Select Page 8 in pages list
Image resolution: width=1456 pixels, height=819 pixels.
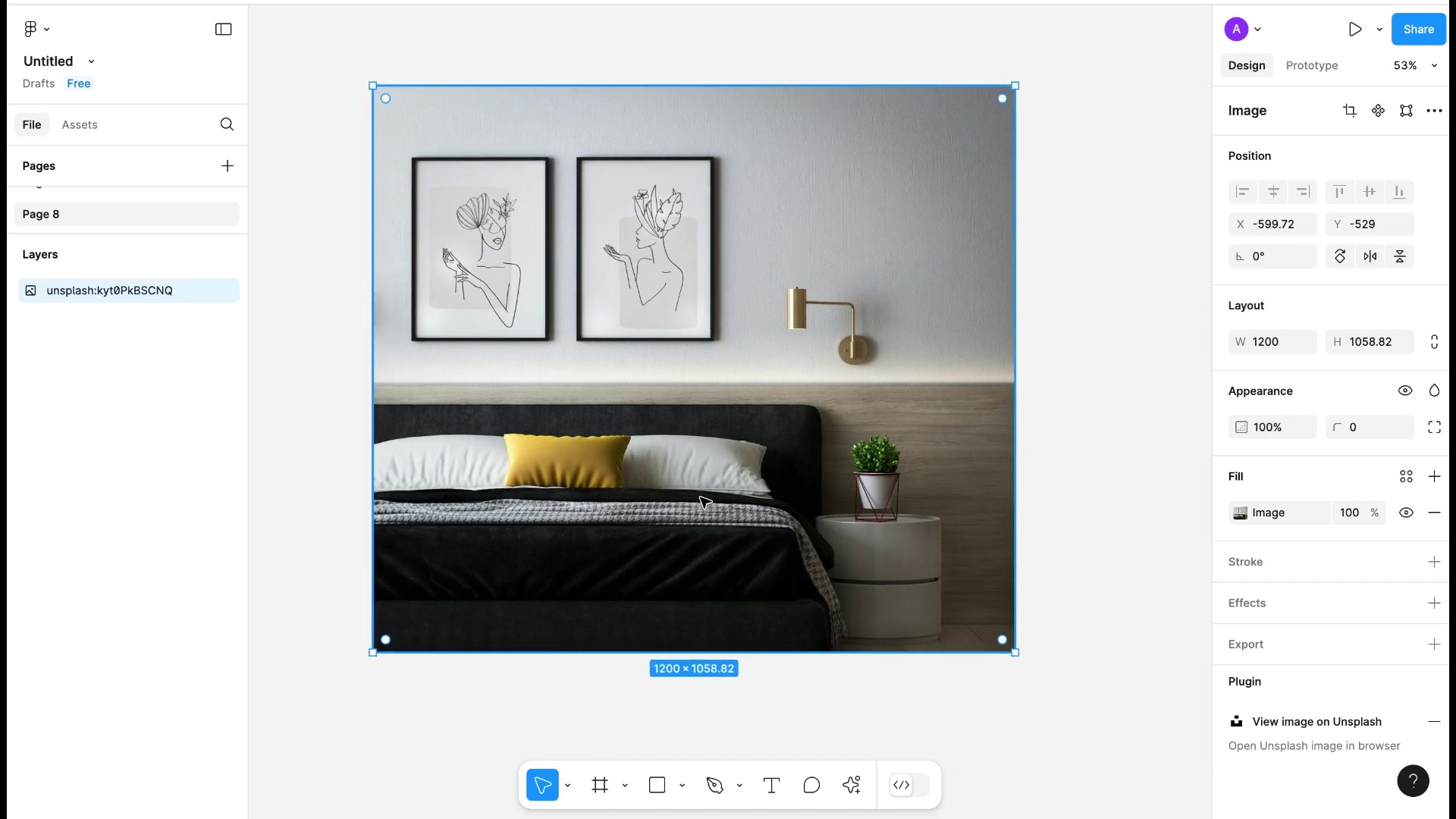pos(127,214)
